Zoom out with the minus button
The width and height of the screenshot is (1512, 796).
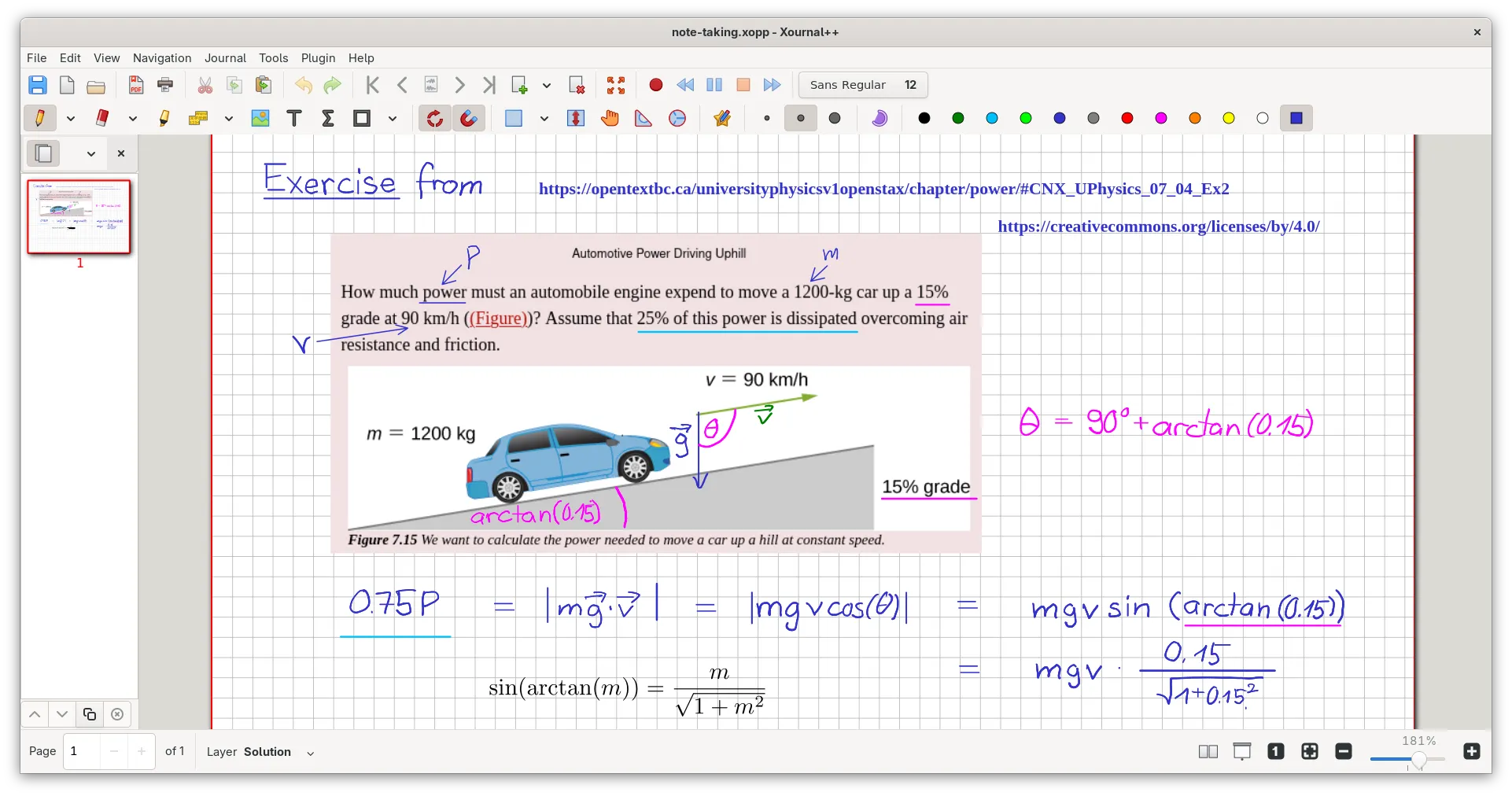[1344, 752]
